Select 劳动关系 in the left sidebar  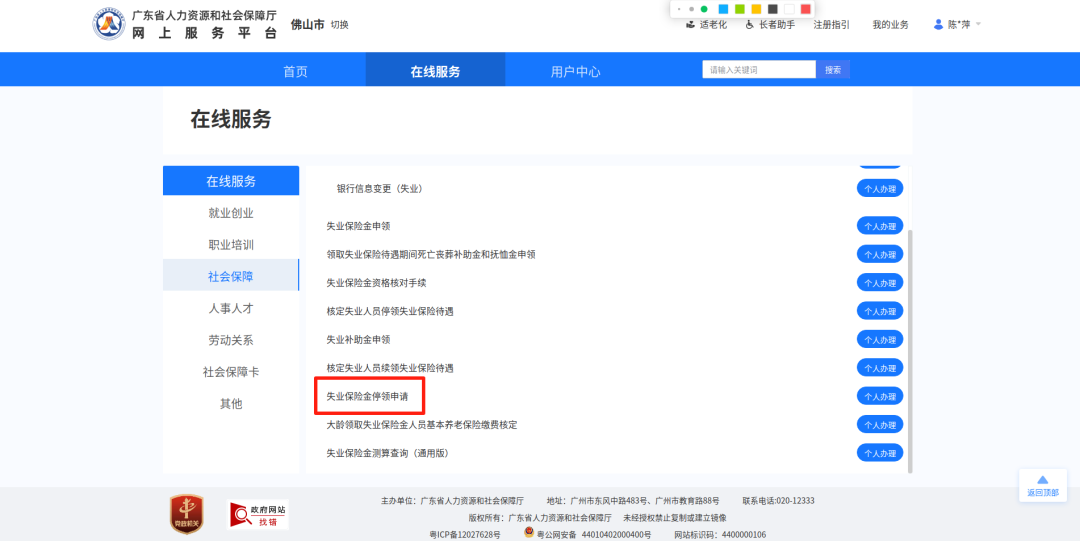[x=231, y=340]
